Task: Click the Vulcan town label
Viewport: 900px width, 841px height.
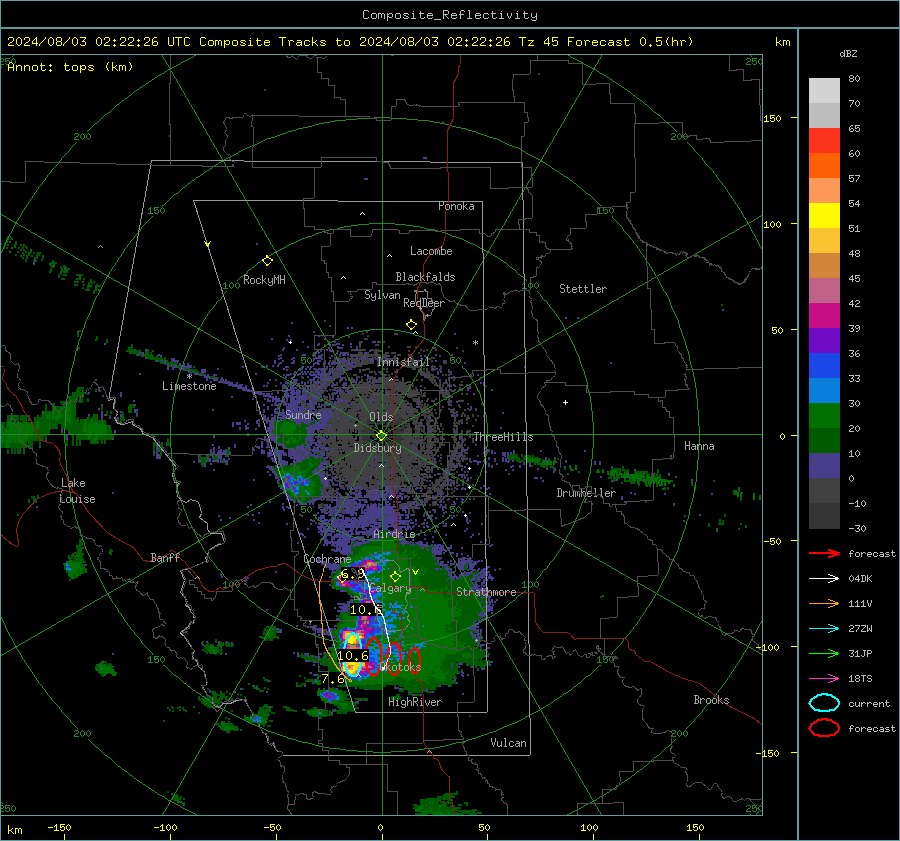Action: coord(508,743)
